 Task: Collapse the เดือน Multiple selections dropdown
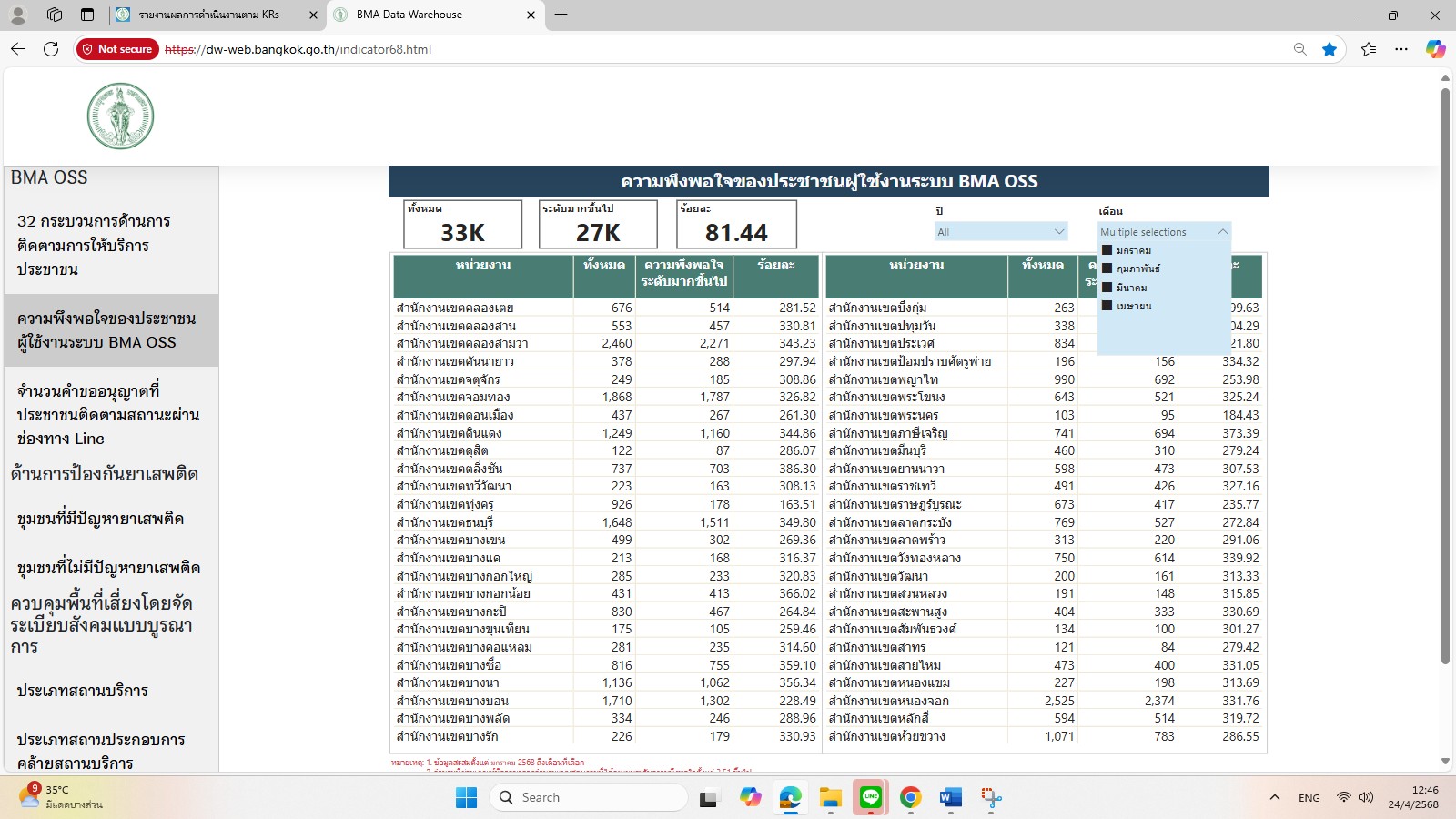click(x=1164, y=232)
